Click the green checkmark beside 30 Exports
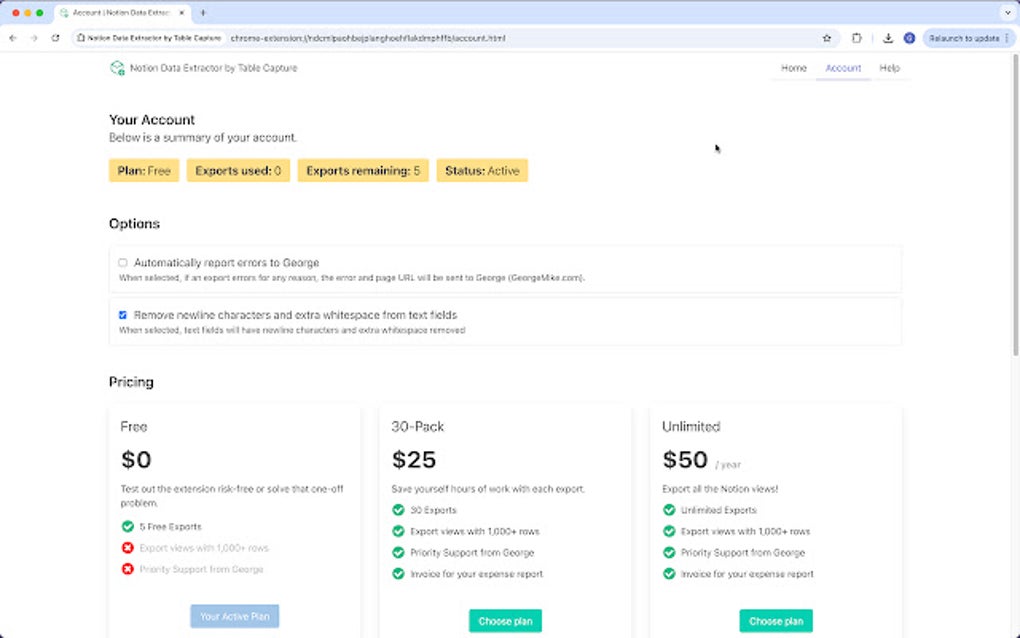The image size is (1020, 638). (397, 509)
